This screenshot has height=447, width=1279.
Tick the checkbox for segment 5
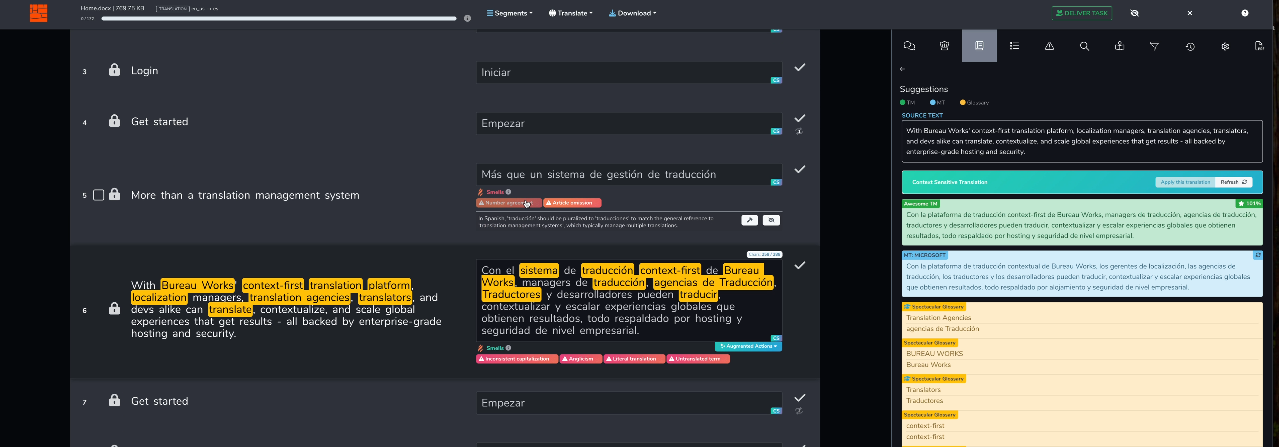(98, 195)
